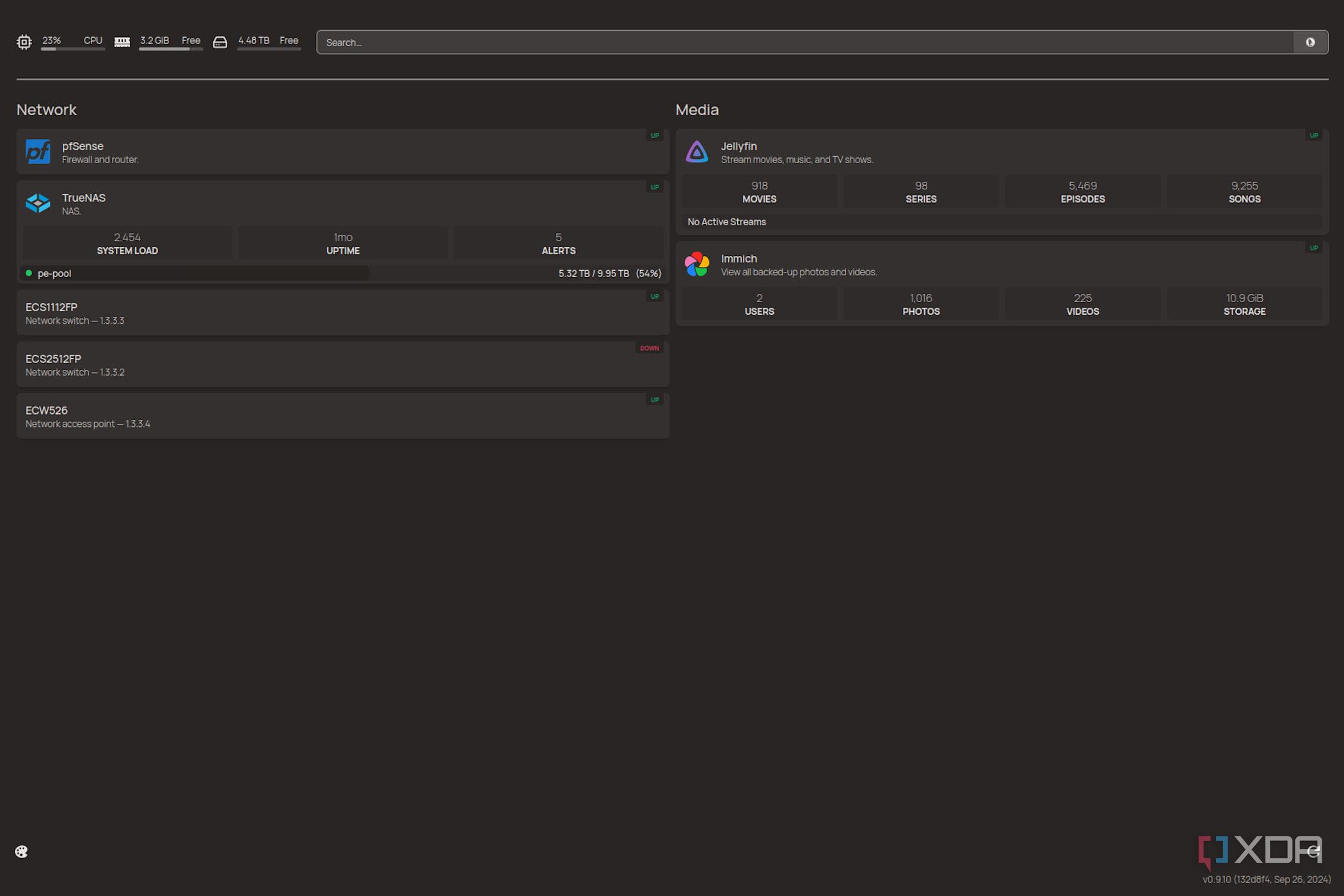Screen dimensions: 1344x896
Task: Open the Jellyfin logo icon
Action: [x=697, y=152]
